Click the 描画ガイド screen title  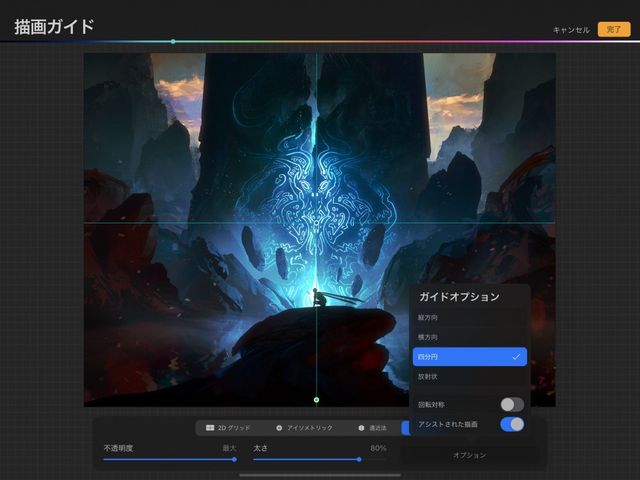[x=54, y=27]
